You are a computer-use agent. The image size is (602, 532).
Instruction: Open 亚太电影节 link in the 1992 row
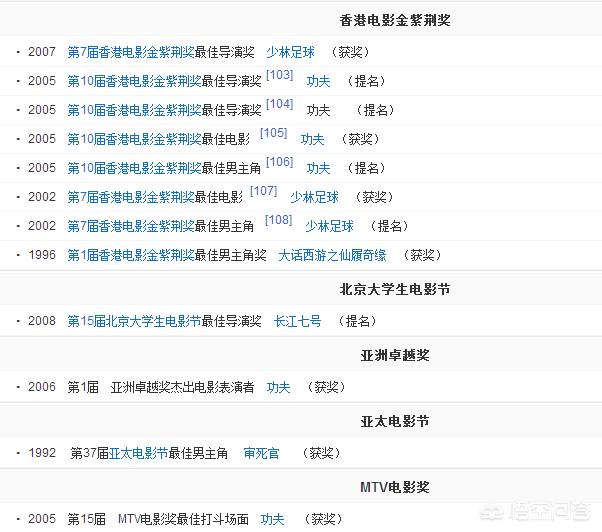pos(138,453)
